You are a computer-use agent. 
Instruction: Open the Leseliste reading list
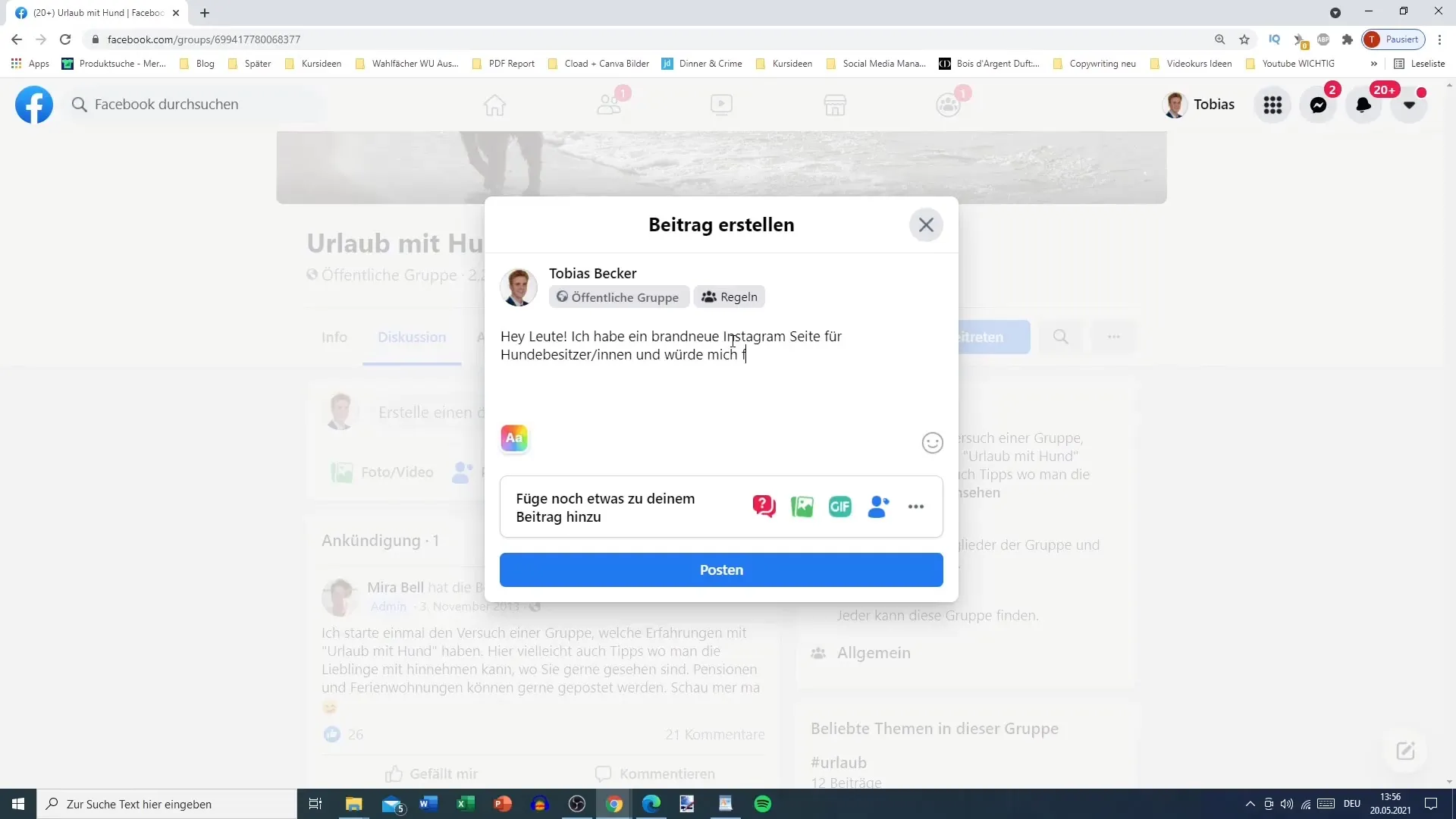pyautogui.click(x=1420, y=64)
